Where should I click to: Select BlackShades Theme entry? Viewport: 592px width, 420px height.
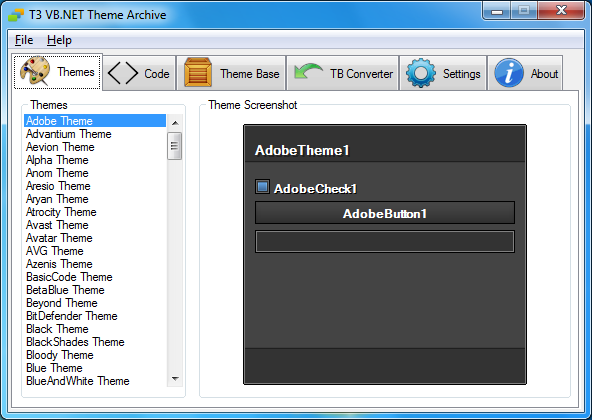(95, 342)
